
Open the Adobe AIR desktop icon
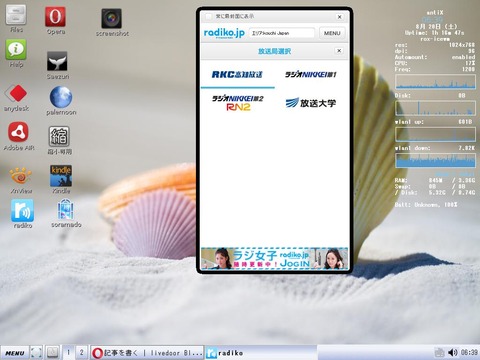(x=18, y=132)
